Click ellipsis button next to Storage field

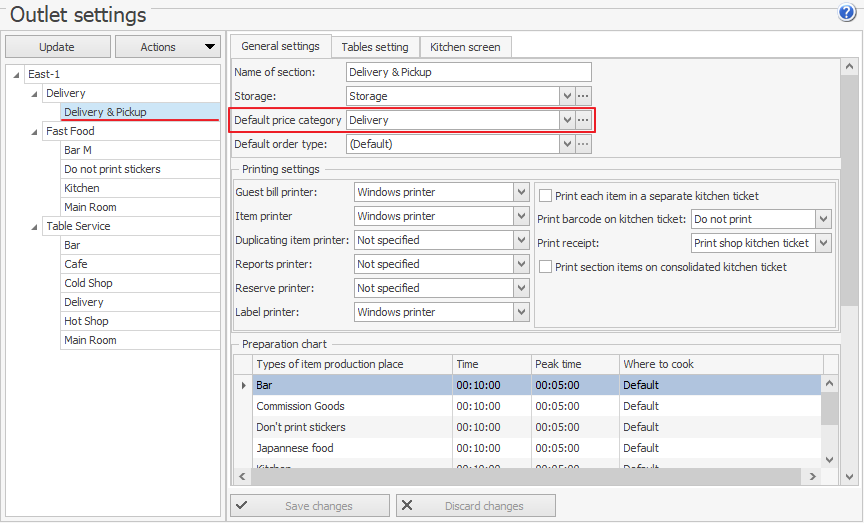pyautogui.click(x=583, y=96)
